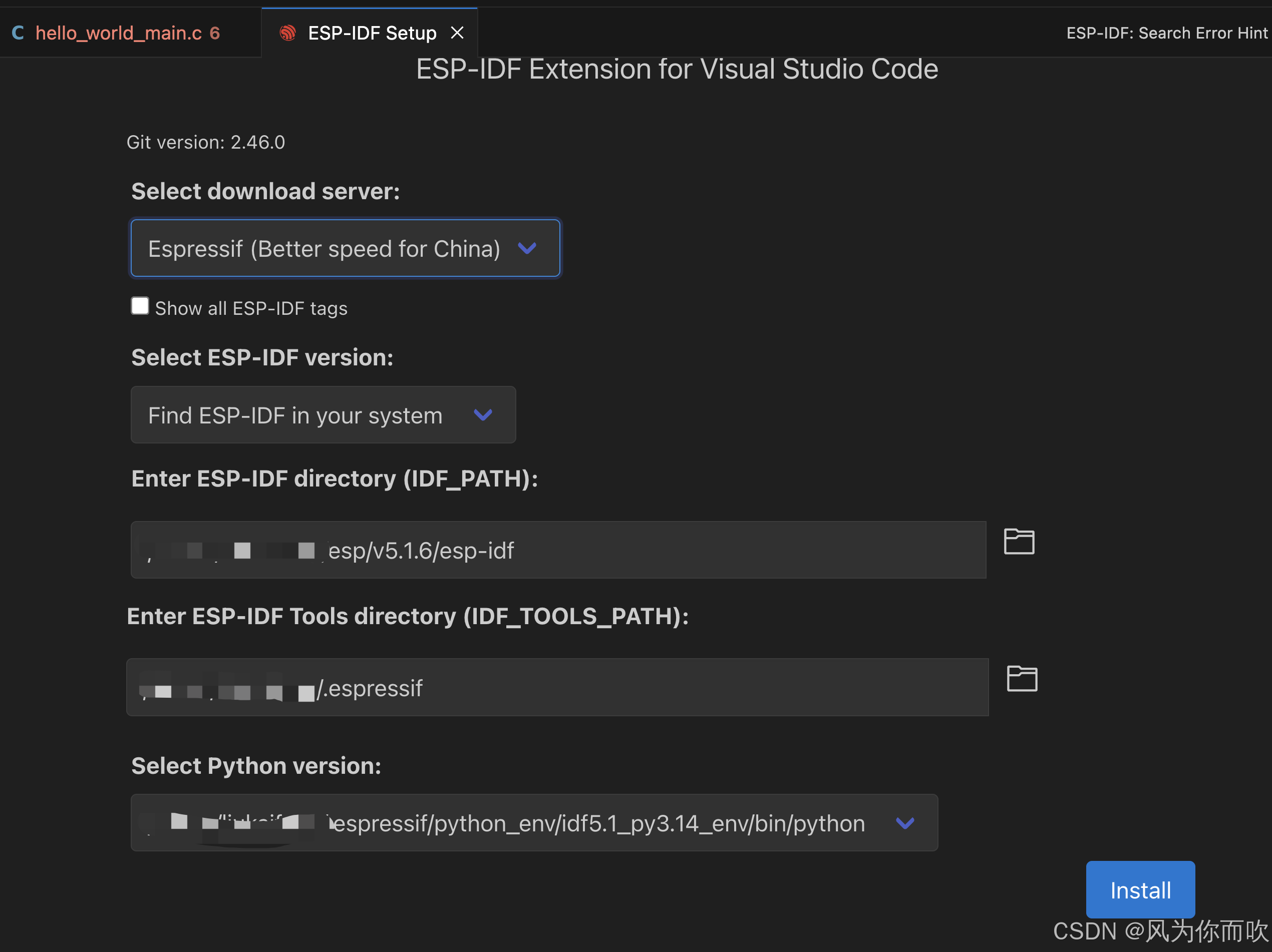Viewport: 1272px width, 952px height.
Task: Switch to ESP-IDF Setup tab
Action: [372, 33]
